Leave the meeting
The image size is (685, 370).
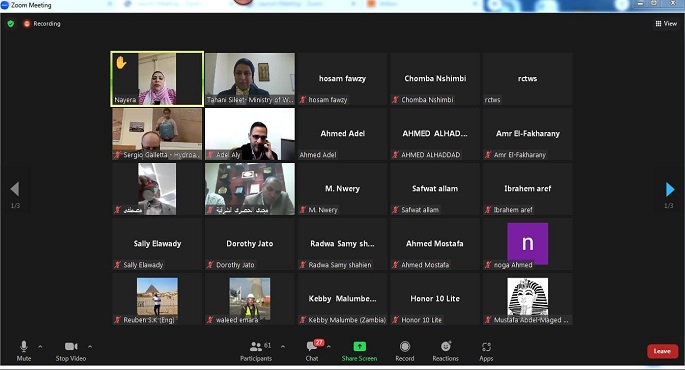(662, 351)
